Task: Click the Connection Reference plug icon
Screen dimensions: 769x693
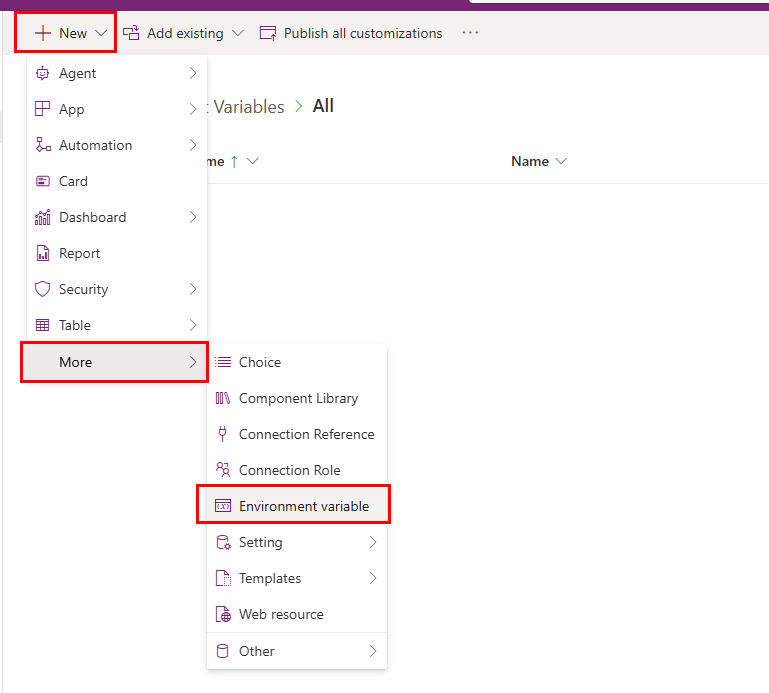Action: pyautogui.click(x=222, y=434)
